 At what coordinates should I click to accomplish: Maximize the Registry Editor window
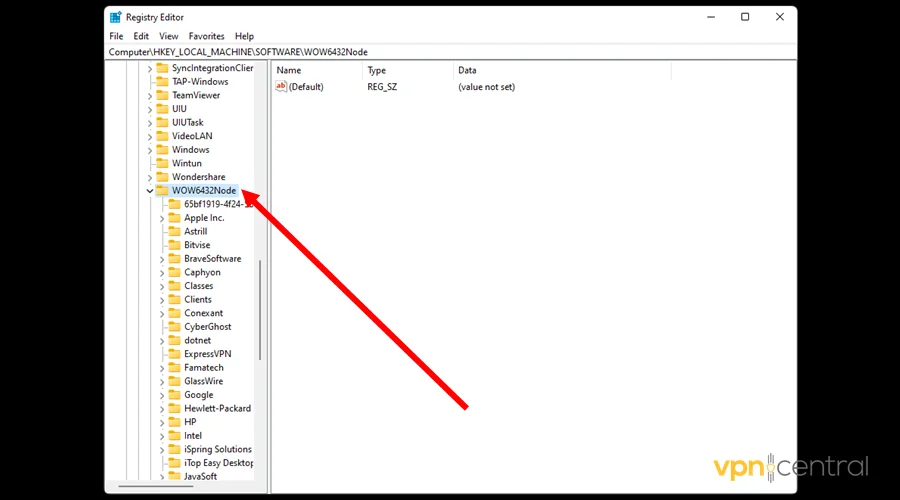coord(745,17)
